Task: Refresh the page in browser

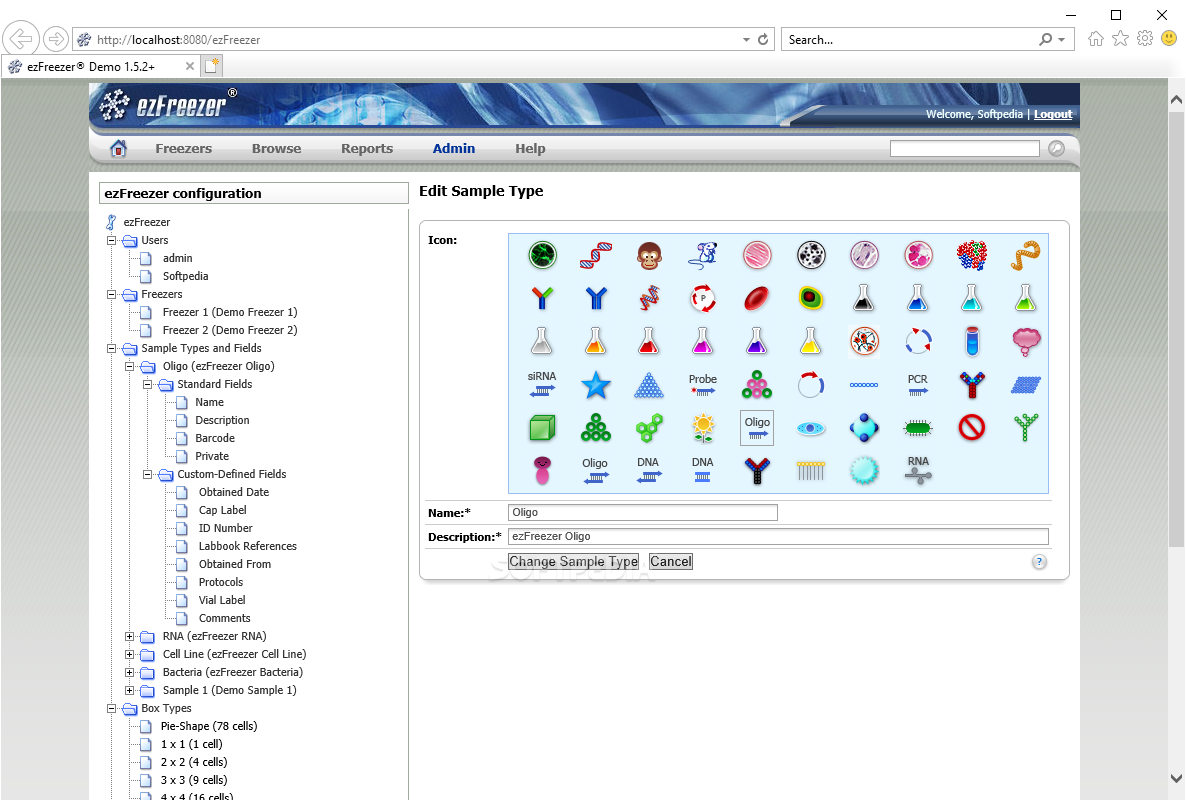Action: tap(763, 39)
